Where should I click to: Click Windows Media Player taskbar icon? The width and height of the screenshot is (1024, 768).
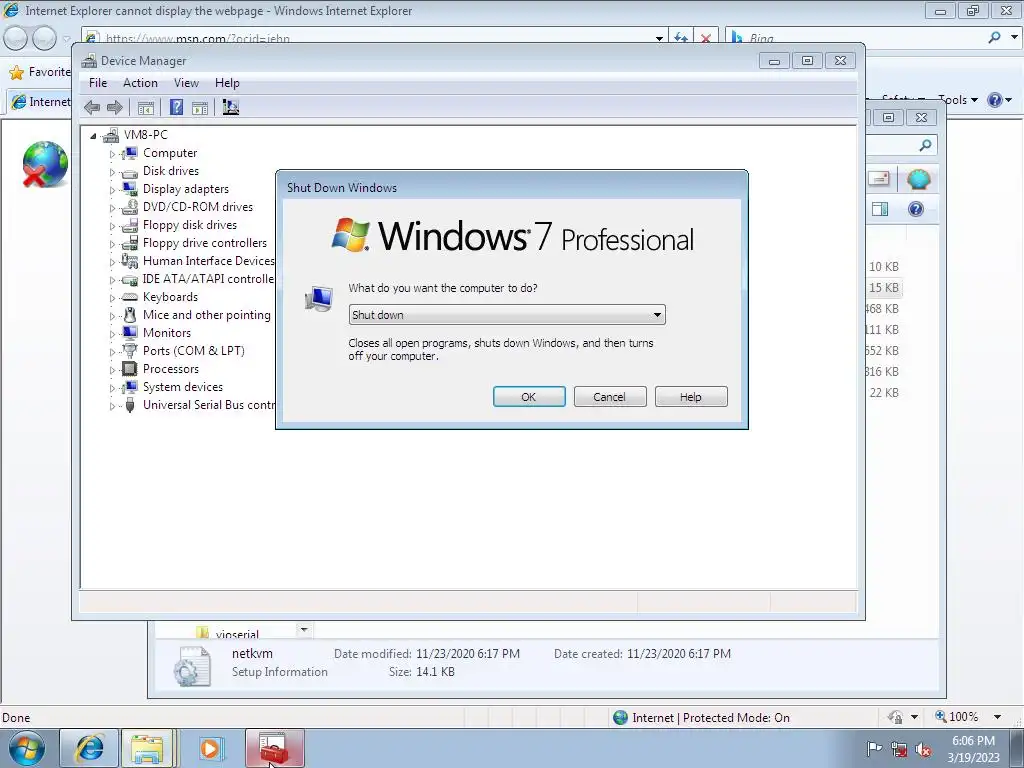coord(211,748)
